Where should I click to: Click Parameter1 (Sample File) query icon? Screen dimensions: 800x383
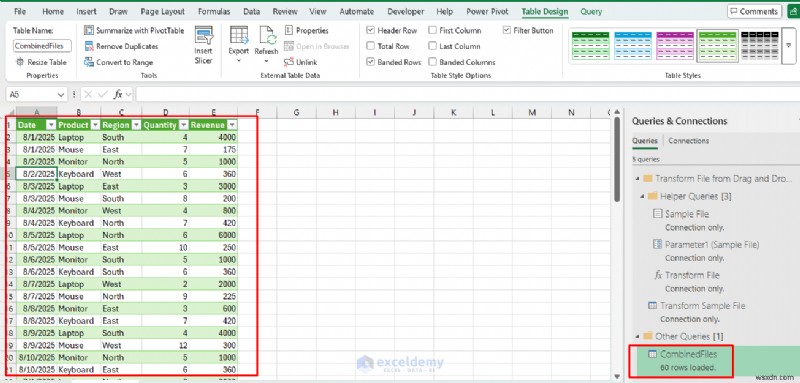pyautogui.click(x=658, y=244)
